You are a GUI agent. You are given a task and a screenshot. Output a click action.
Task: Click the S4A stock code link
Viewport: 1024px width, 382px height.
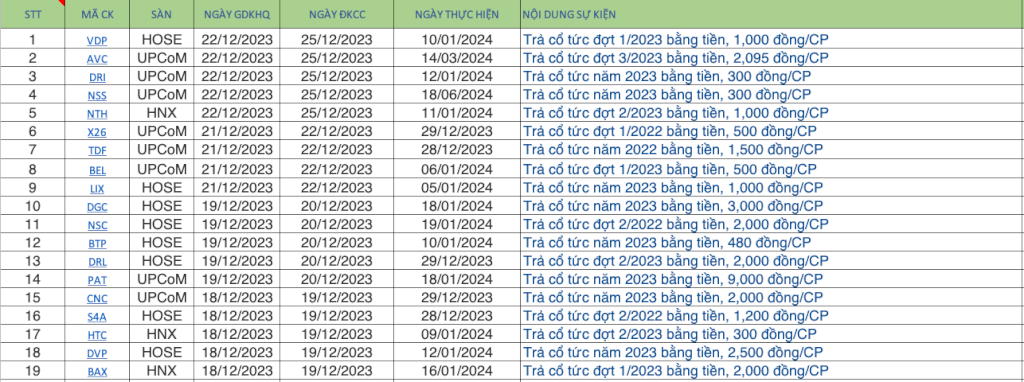(x=97, y=317)
